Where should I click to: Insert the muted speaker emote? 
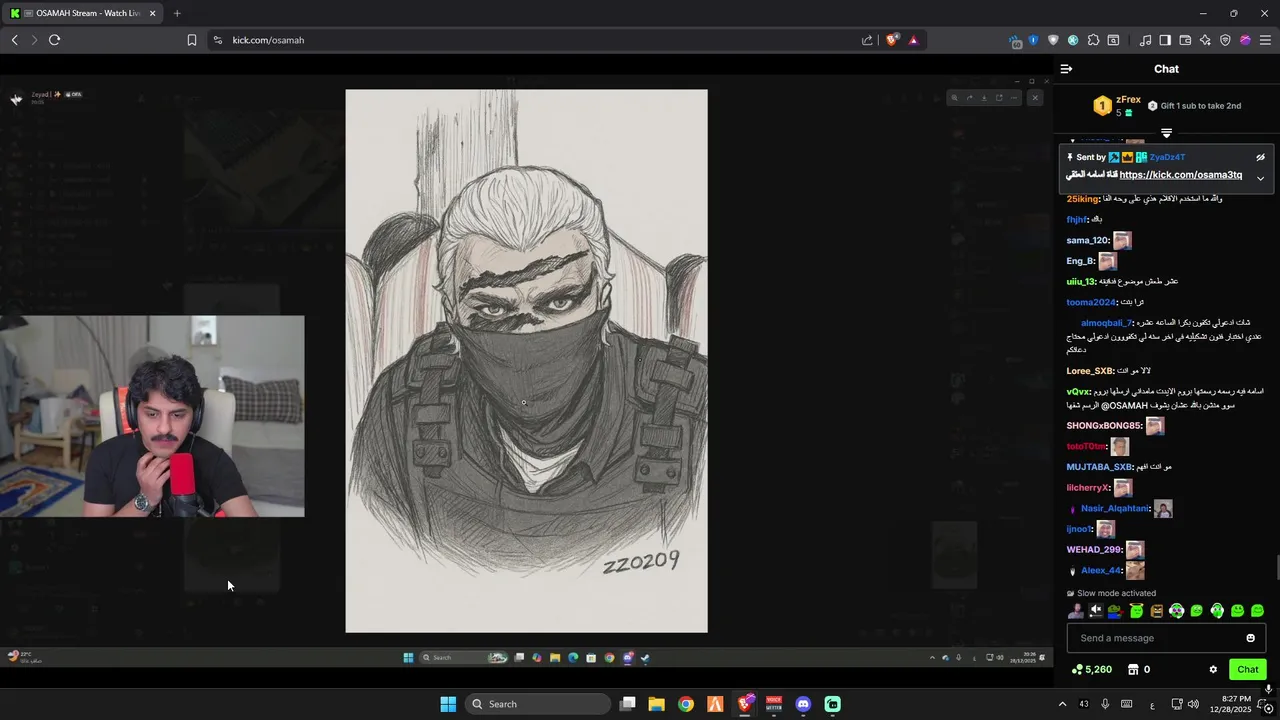click(1096, 611)
